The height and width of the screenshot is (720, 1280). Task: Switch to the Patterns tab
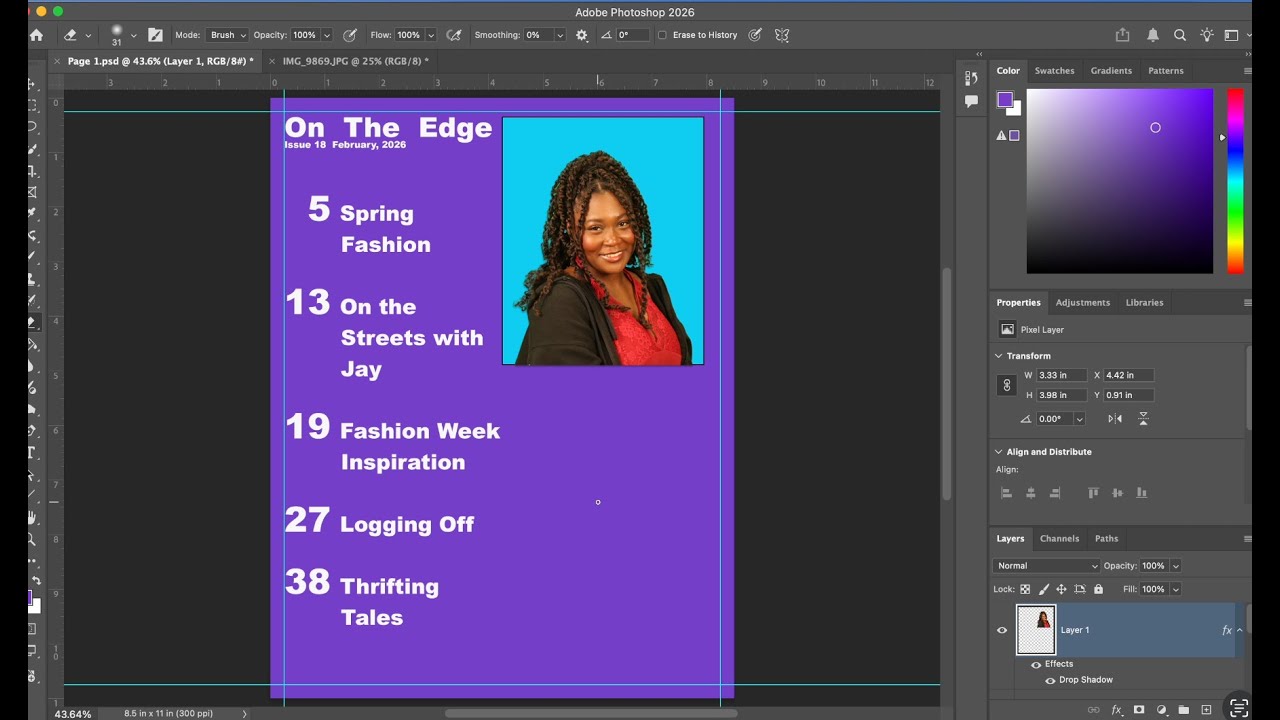click(1166, 71)
